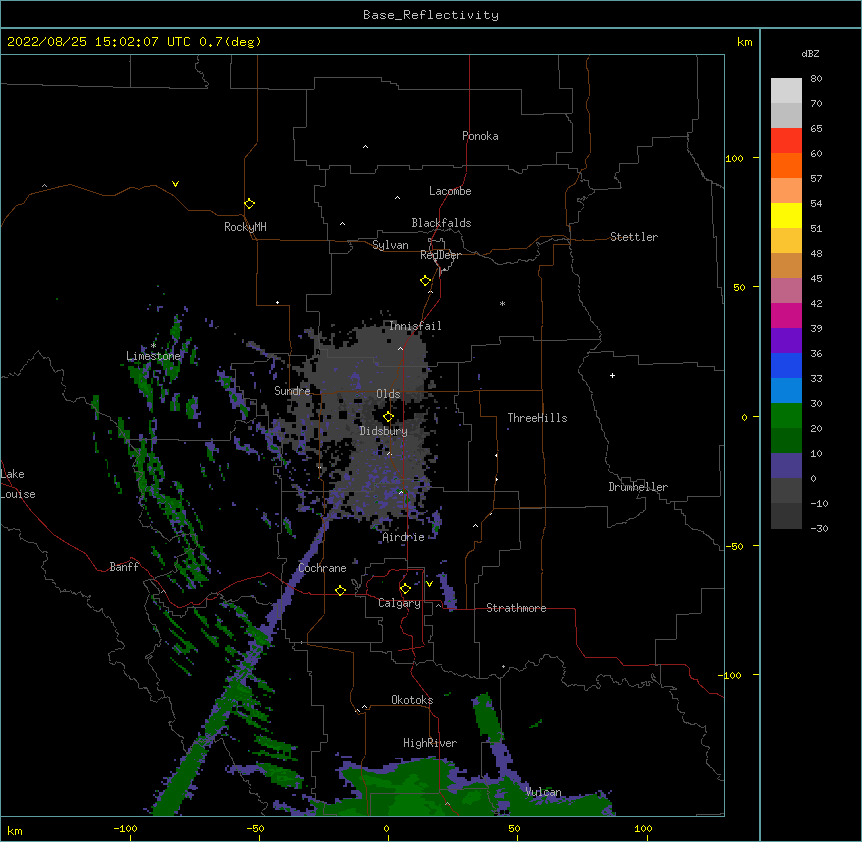This screenshot has height=842, width=862.
Task: Click the -50 tick label on the right axis
Action: click(734, 546)
